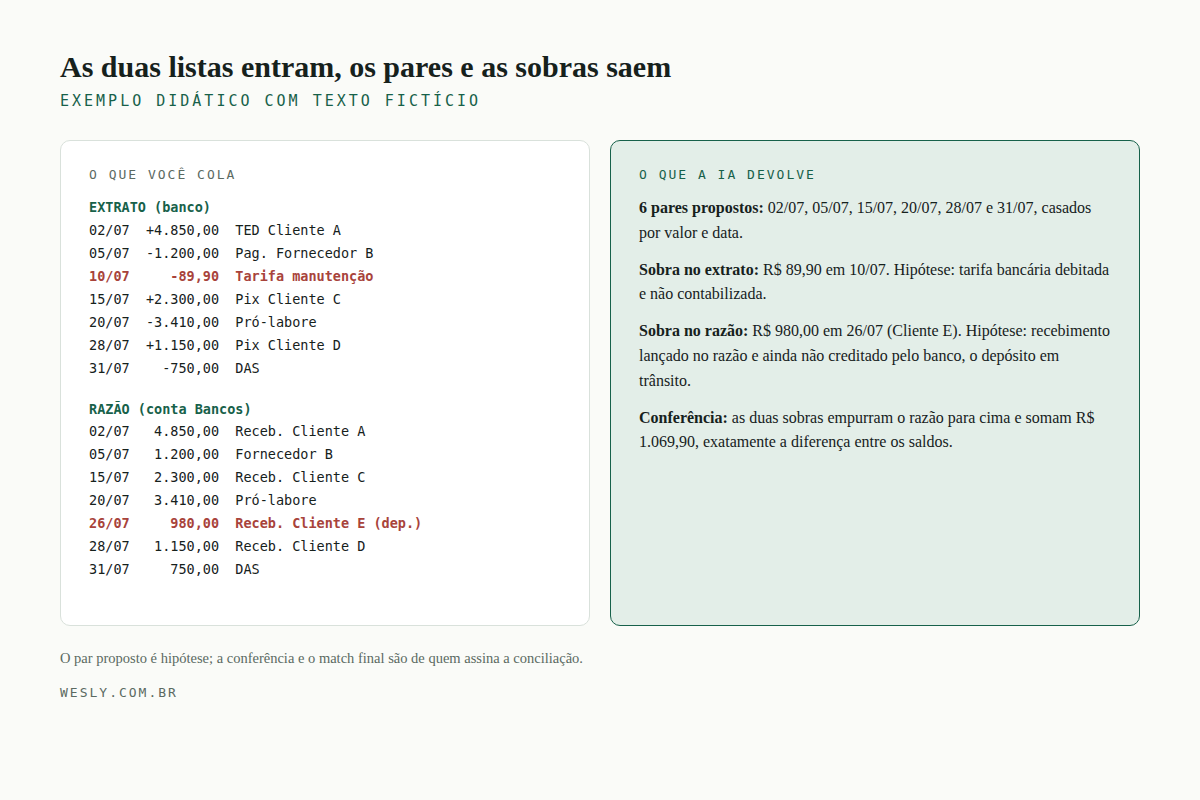This screenshot has height=800, width=1200.
Task: Select the '1.200,00 Fornecedor B' ledger row
Action: (211, 454)
